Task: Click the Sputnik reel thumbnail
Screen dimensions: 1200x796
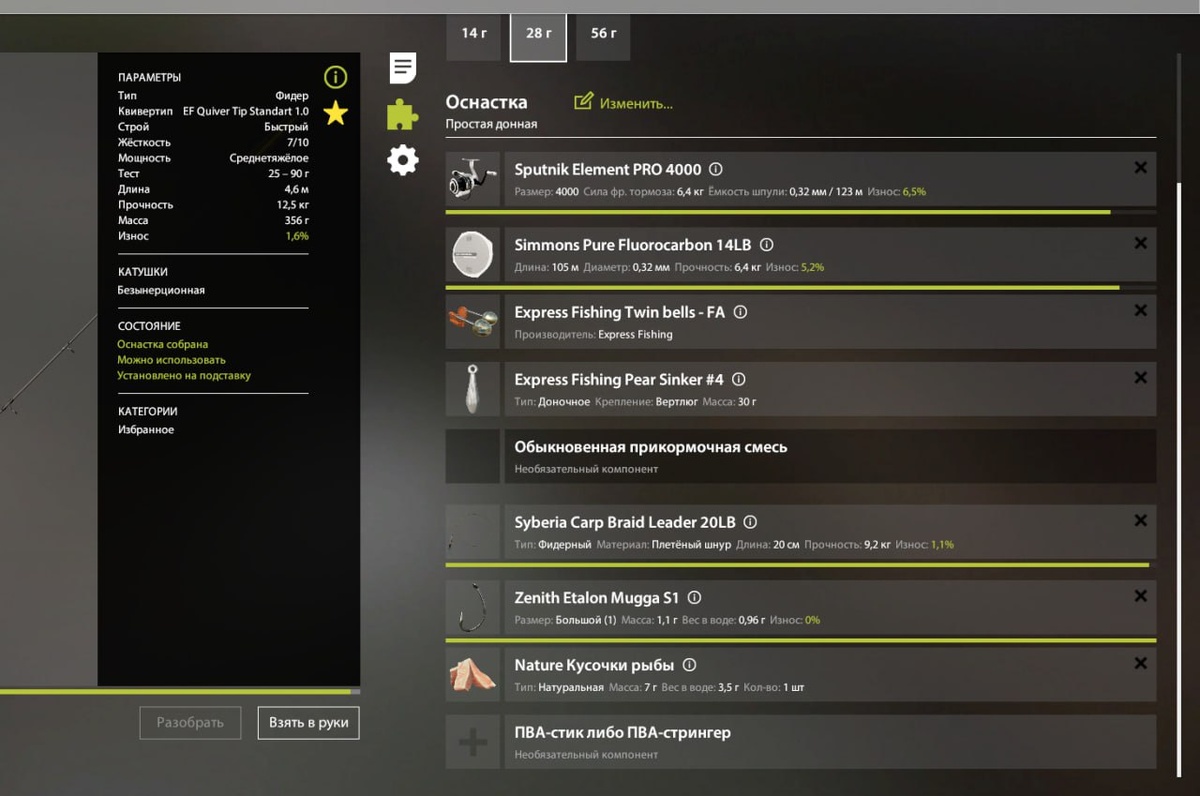Action: [472, 179]
